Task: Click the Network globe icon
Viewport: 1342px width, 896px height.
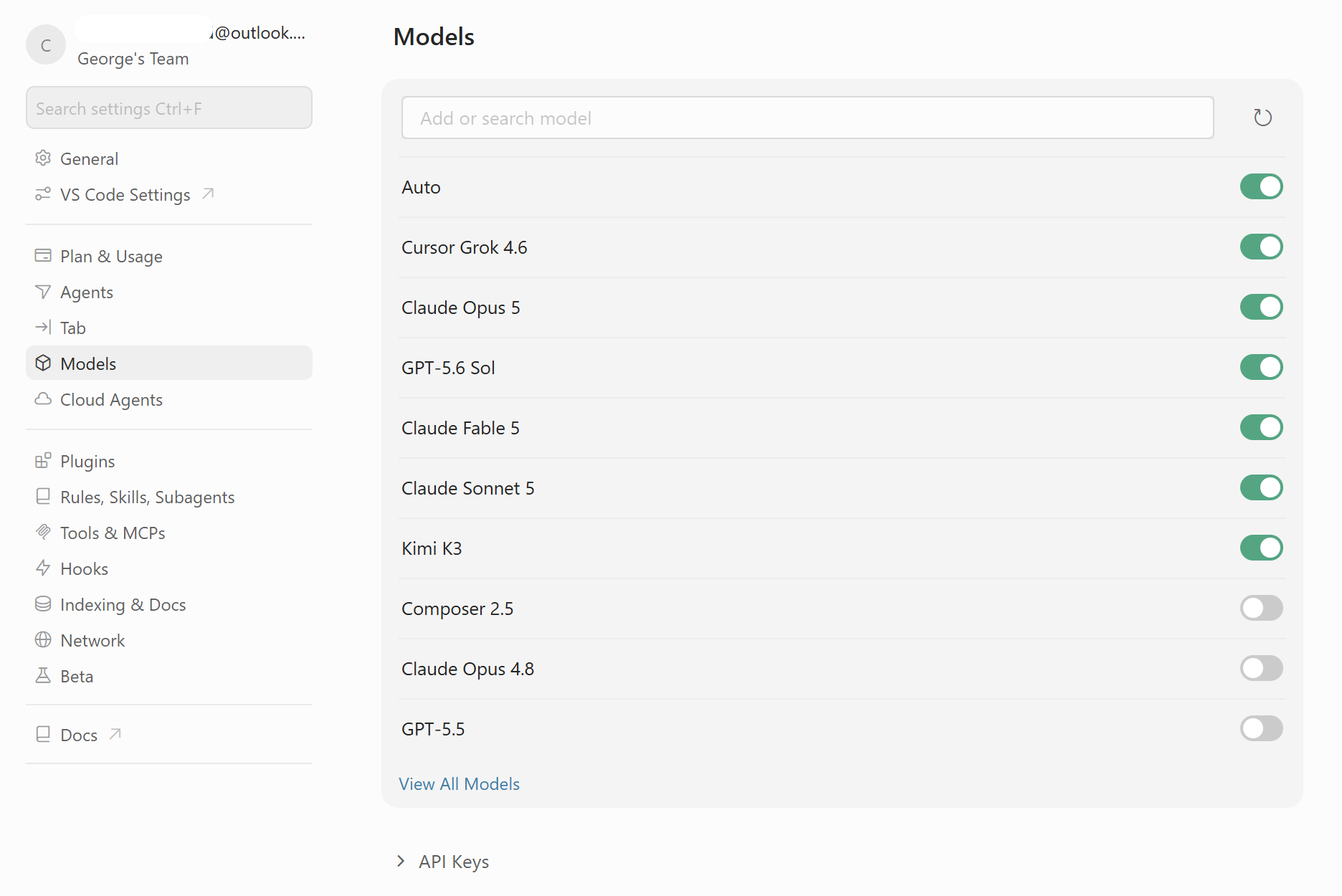Action: (43, 640)
